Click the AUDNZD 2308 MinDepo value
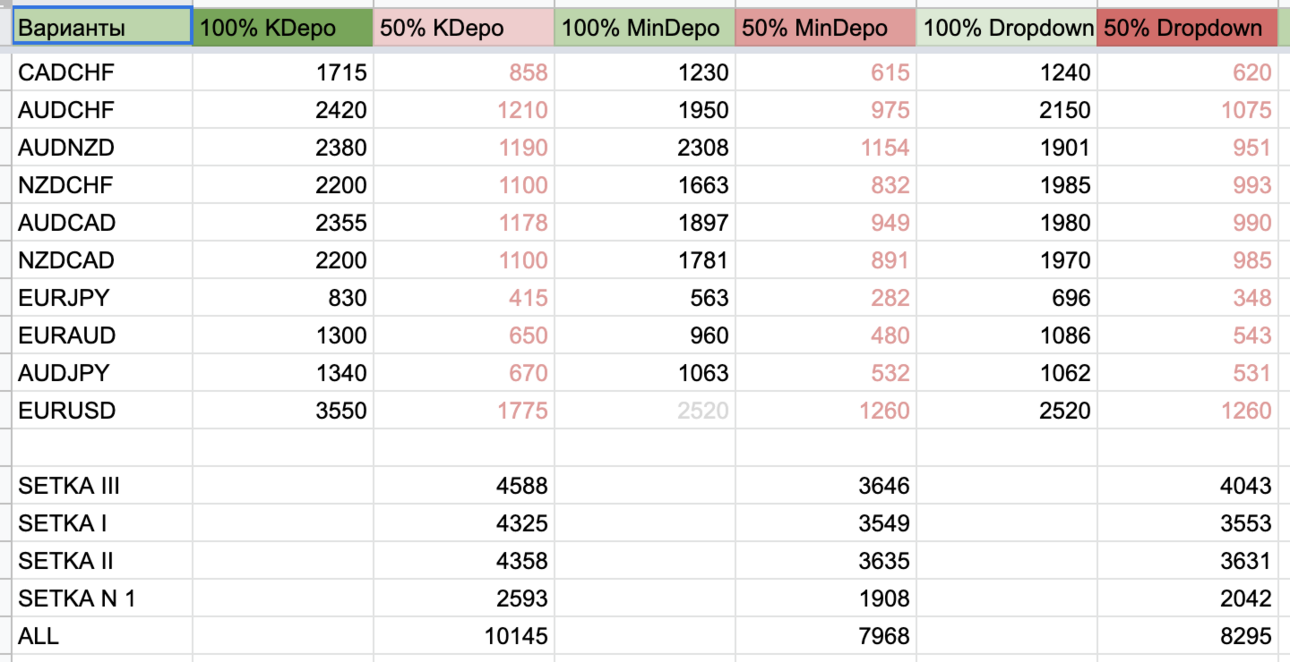This screenshot has width=1290, height=662. pyautogui.click(x=645, y=148)
